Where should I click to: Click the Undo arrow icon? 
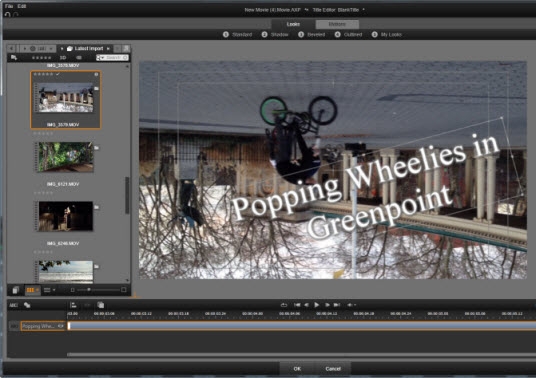[x=8, y=14]
